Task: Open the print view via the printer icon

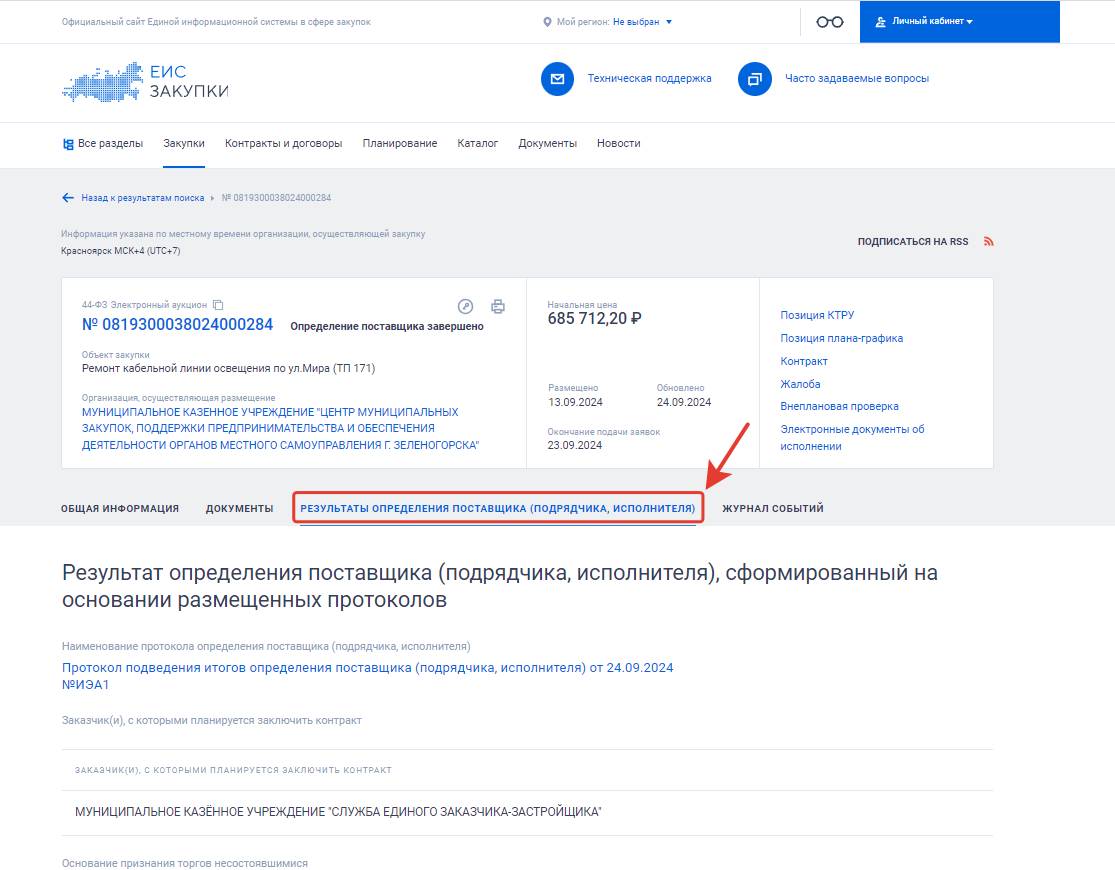Action: pos(496,307)
